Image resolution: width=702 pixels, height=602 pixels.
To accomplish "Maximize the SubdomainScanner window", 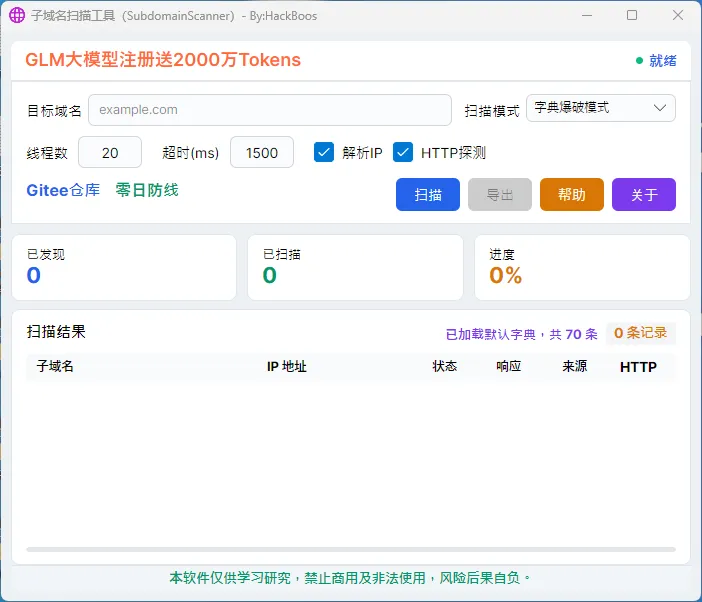I will 632,15.
